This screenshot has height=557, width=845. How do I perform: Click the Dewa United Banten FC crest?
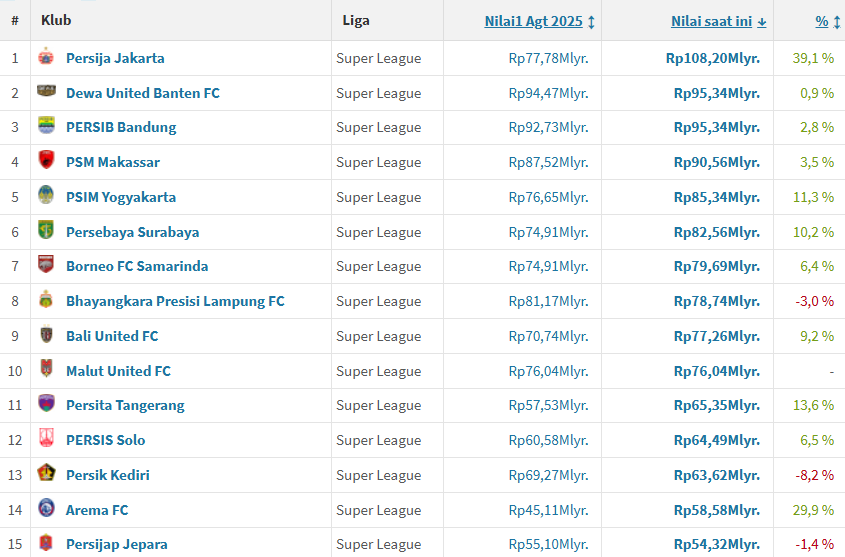46,92
